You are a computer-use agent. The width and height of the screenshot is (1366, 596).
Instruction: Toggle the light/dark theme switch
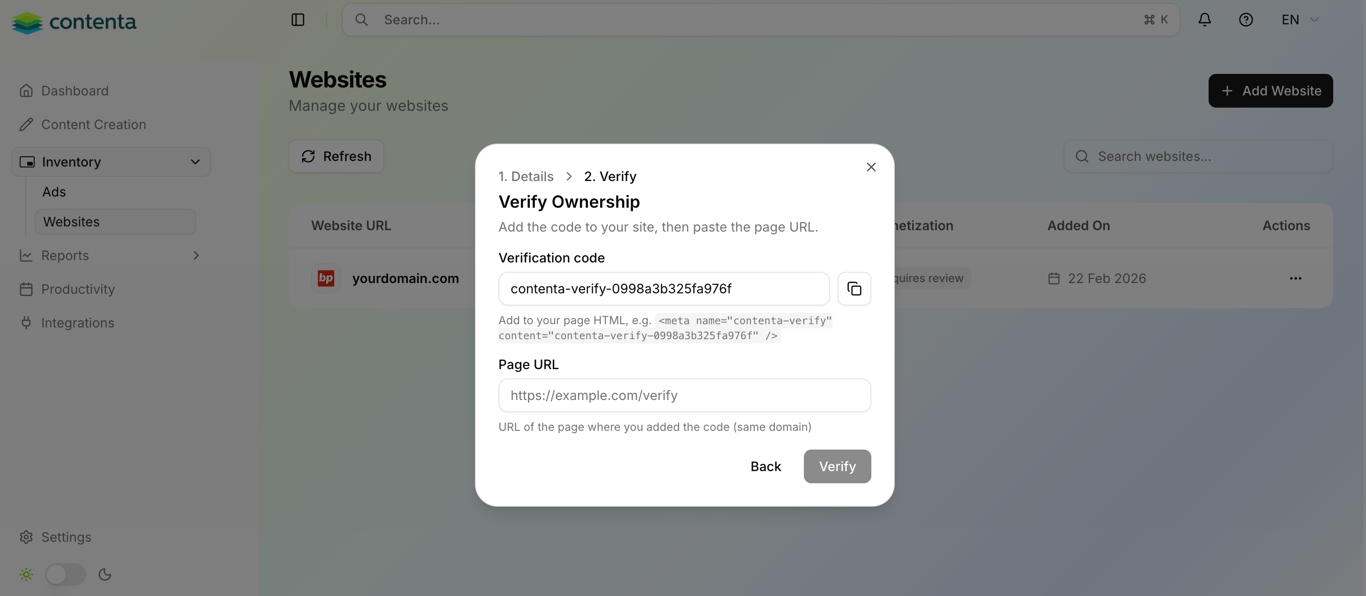coord(65,575)
